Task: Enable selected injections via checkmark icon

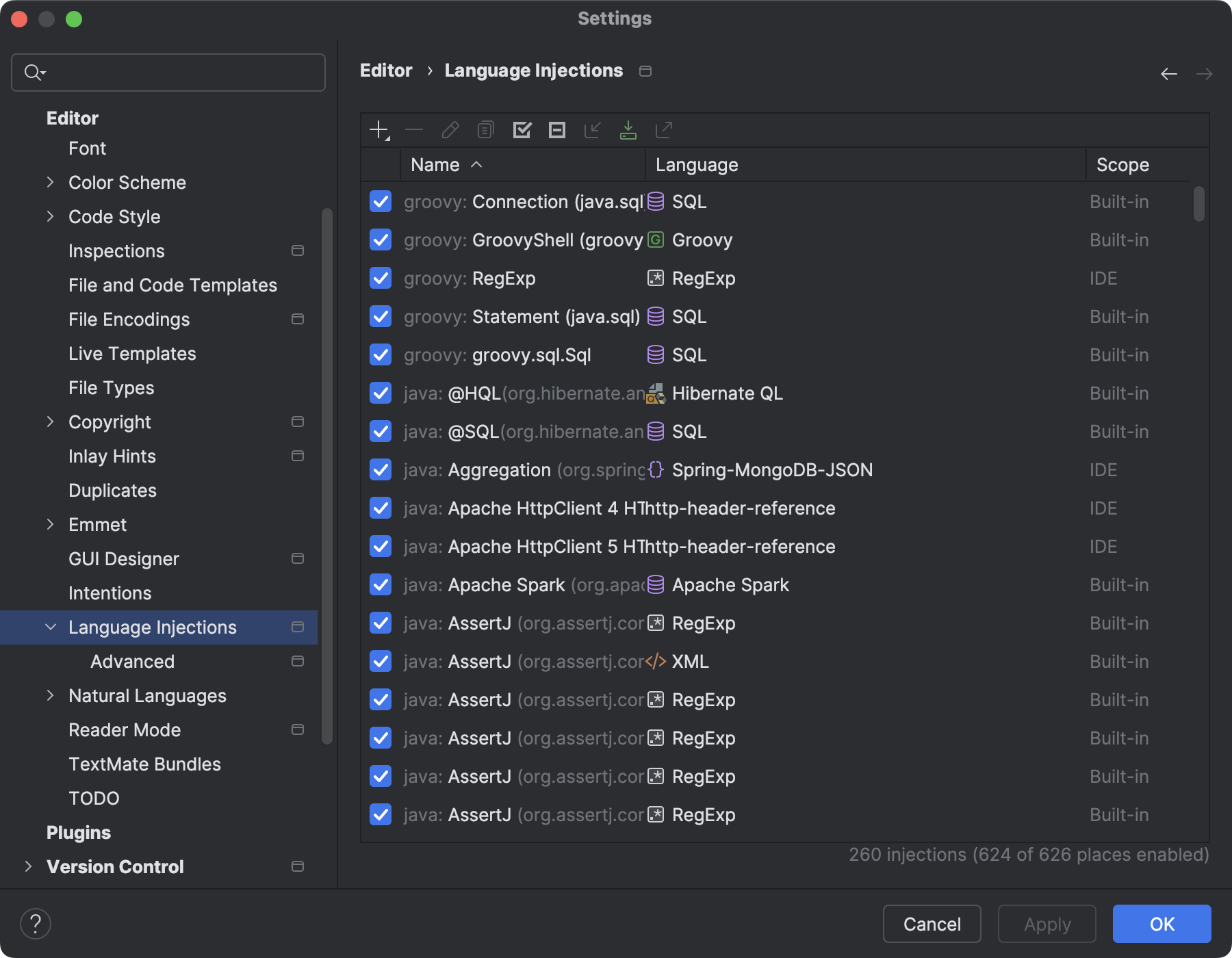Action: pos(522,130)
